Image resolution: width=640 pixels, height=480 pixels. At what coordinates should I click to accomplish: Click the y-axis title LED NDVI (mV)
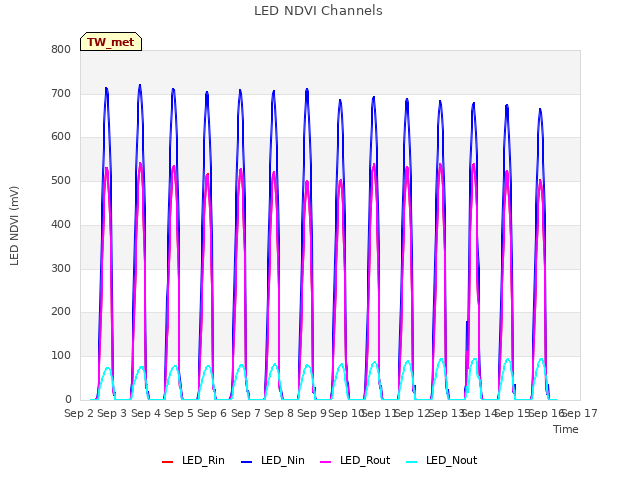[x=14, y=226]
